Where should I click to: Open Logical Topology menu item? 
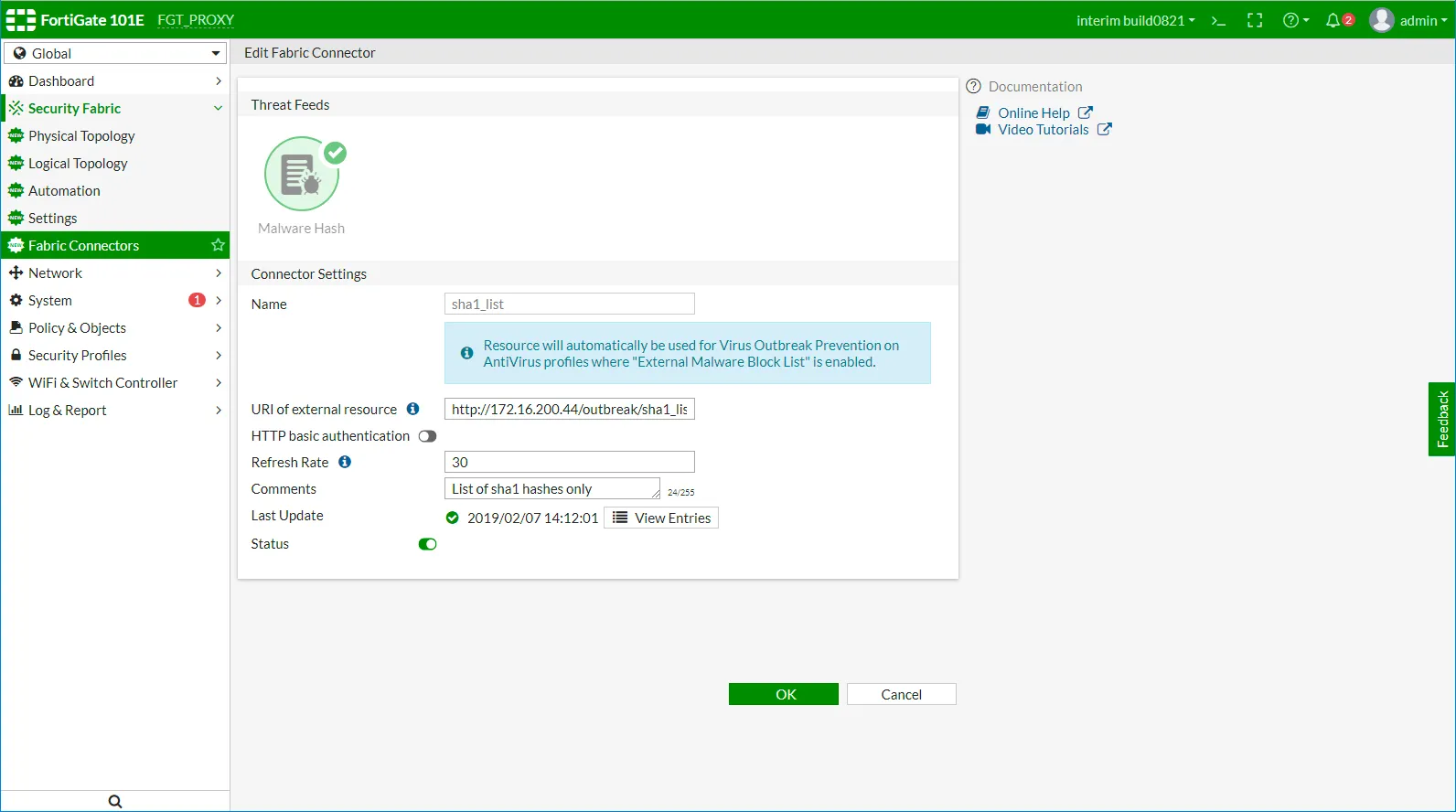(115, 163)
